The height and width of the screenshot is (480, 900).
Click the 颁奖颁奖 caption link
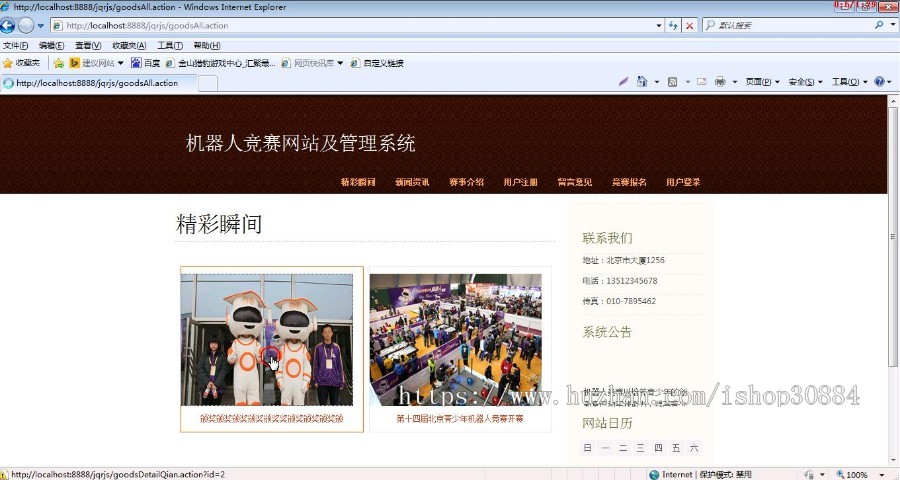[271, 419]
